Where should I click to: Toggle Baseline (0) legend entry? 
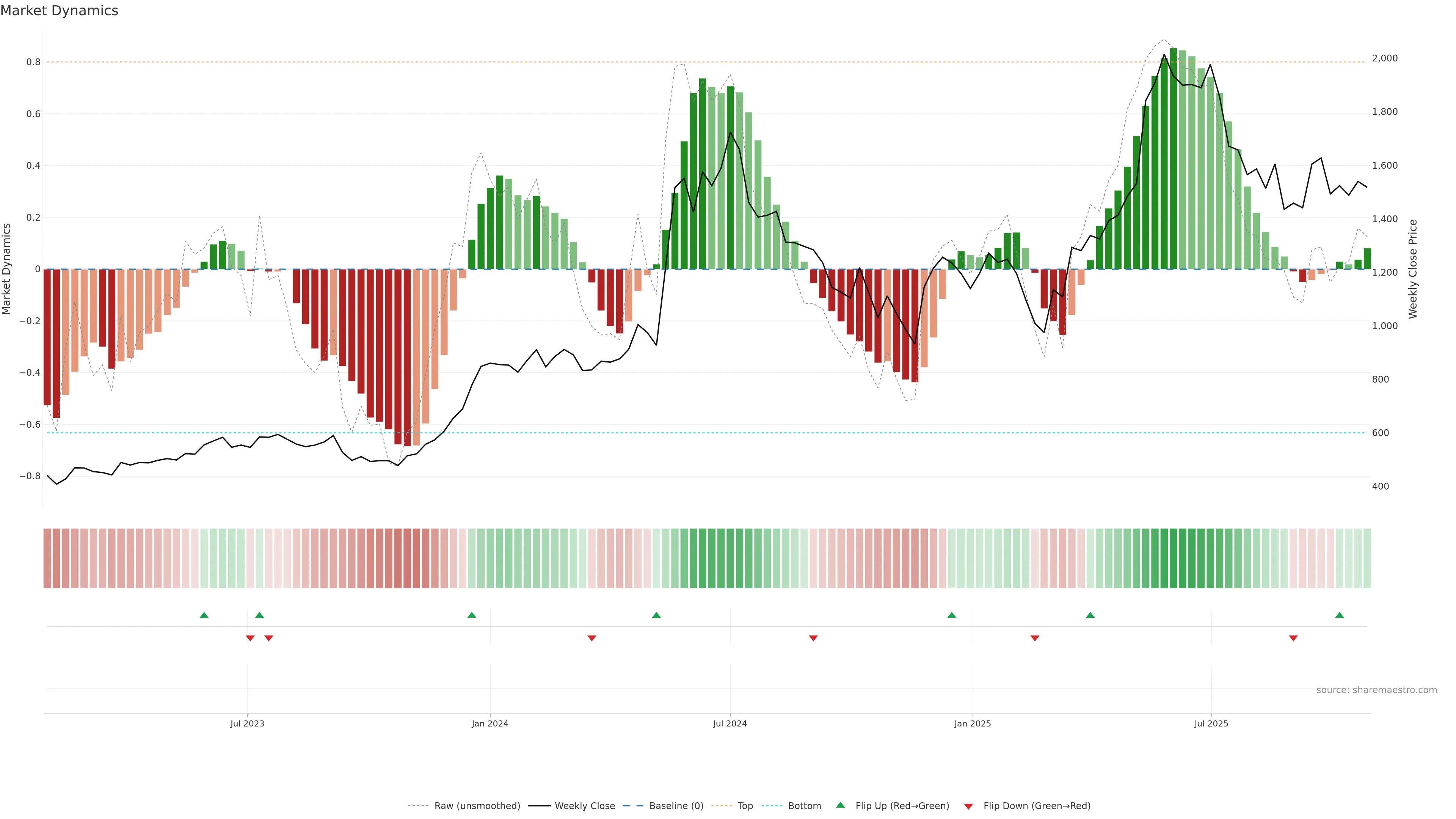click(x=676, y=806)
